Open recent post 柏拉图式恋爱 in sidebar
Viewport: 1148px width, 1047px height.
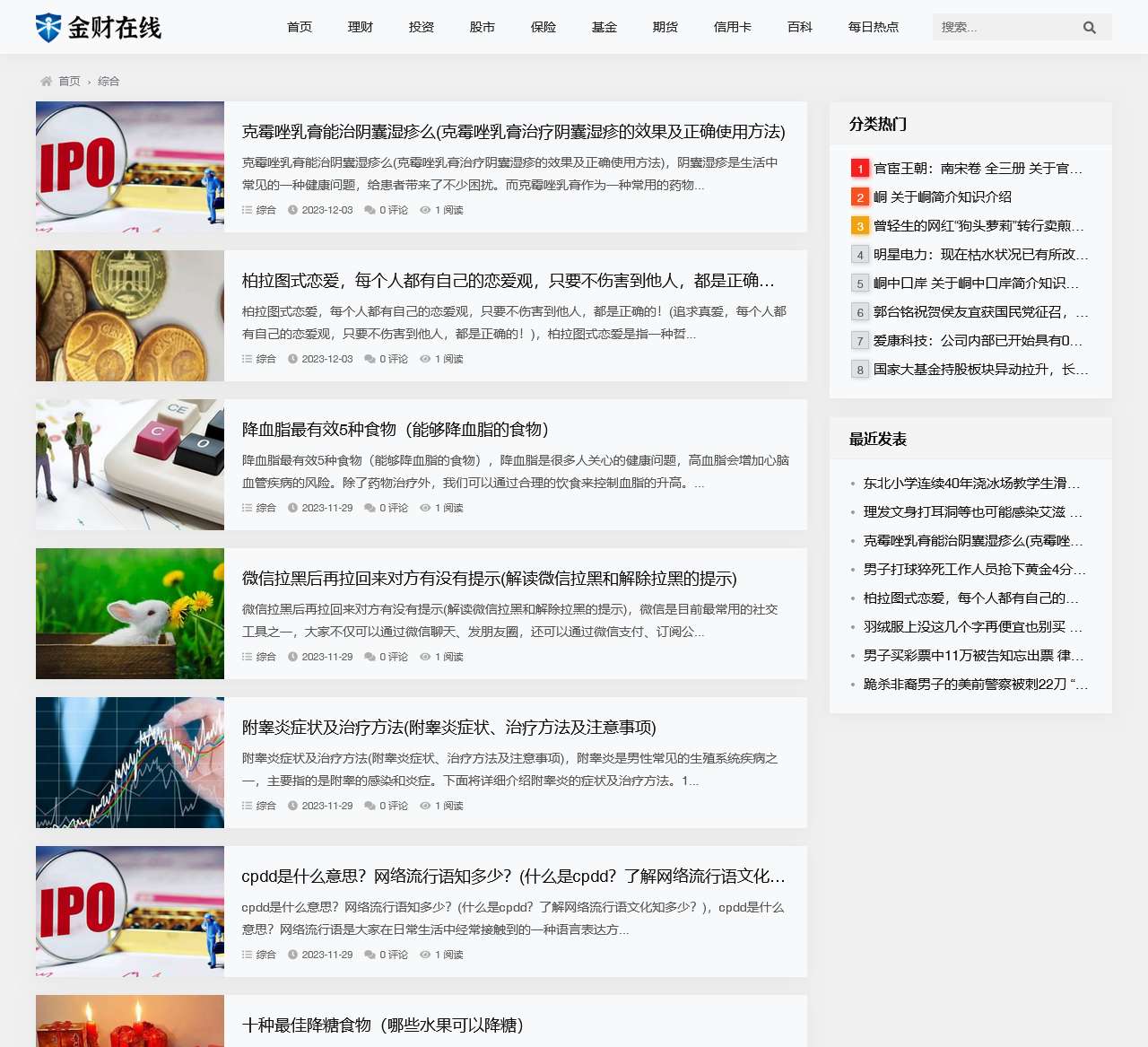[971, 598]
